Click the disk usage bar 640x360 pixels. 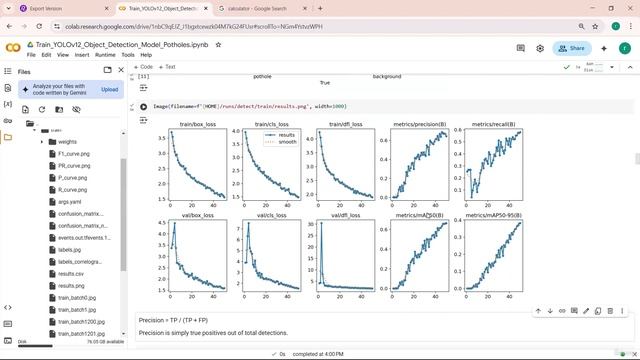35,346
